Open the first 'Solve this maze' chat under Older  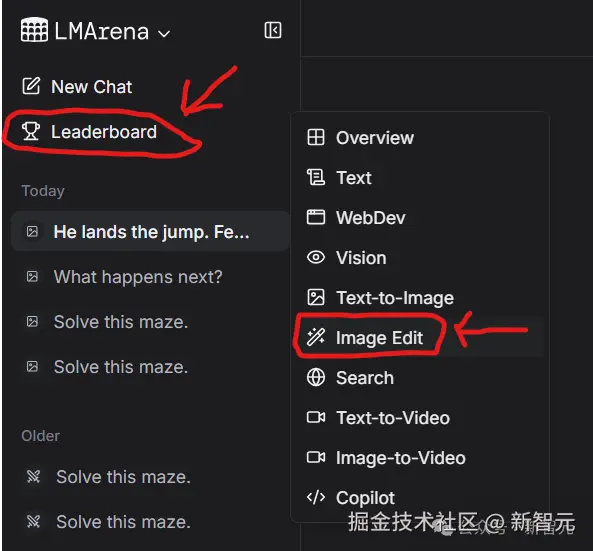[x=151, y=476]
